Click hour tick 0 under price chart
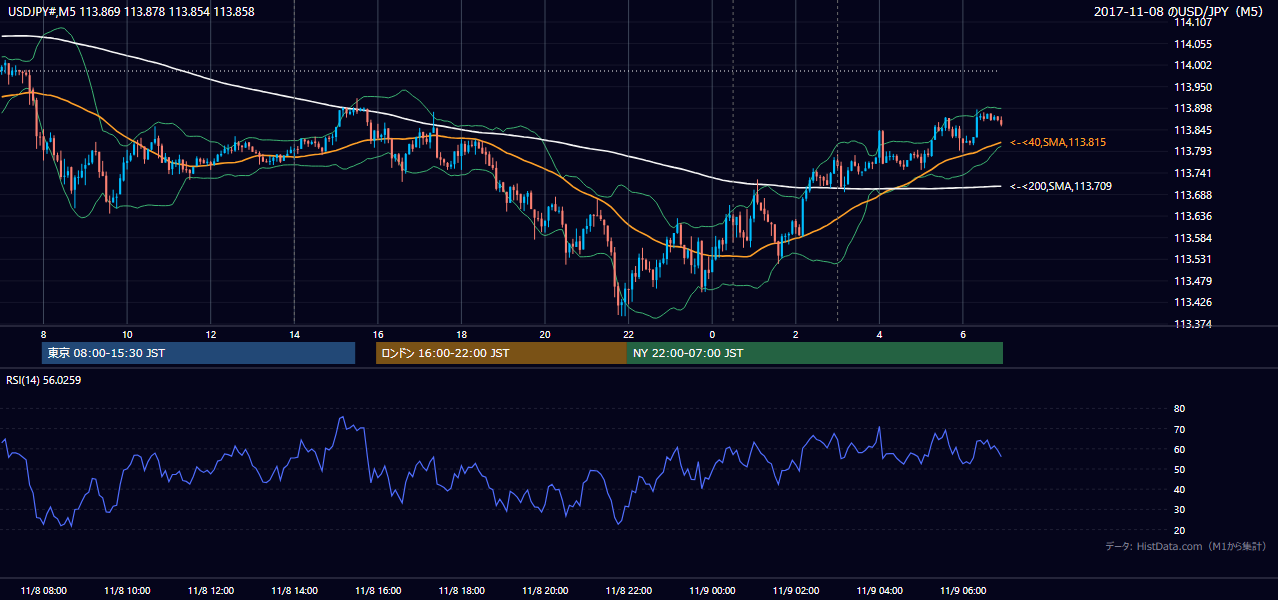The image size is (1278, 600). [712, 334]
